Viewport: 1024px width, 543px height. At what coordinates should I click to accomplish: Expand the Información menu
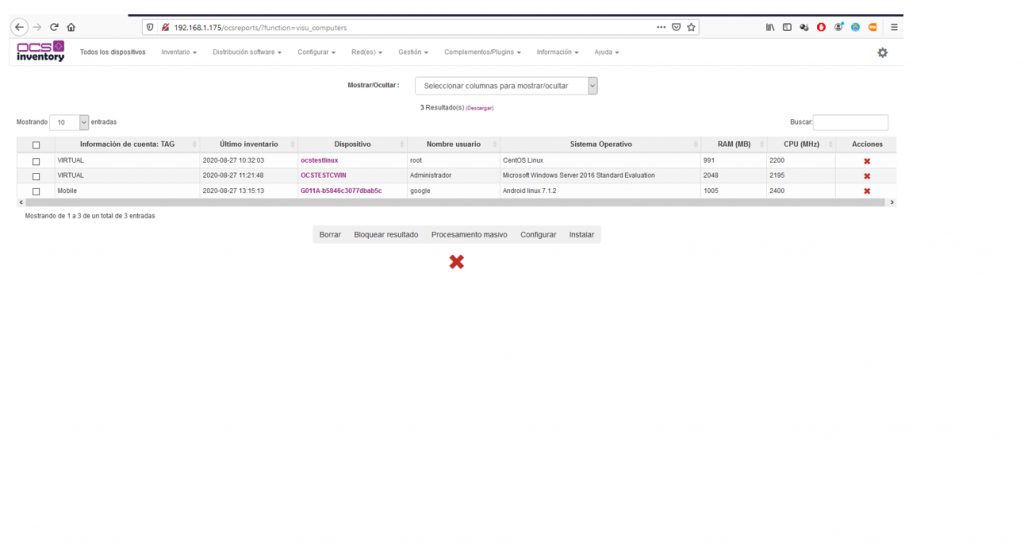coord(557,52)
